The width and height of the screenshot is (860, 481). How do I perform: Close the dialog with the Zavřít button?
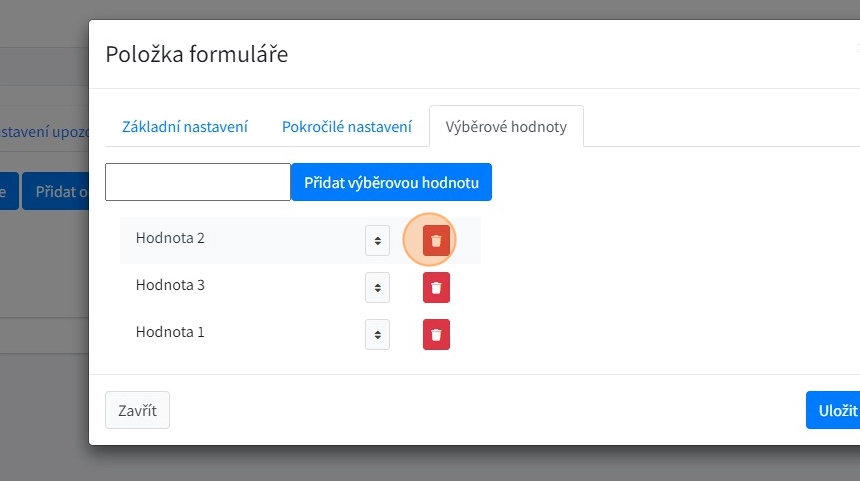(137, 410)
